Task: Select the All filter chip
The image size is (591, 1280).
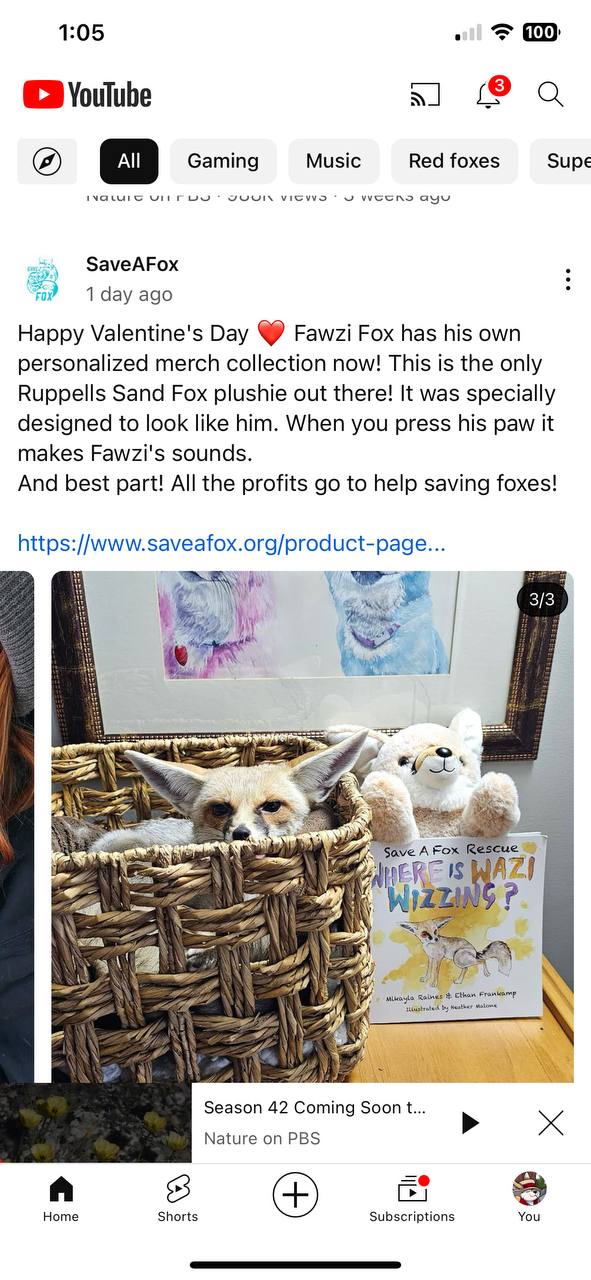Action: (129, 161)
